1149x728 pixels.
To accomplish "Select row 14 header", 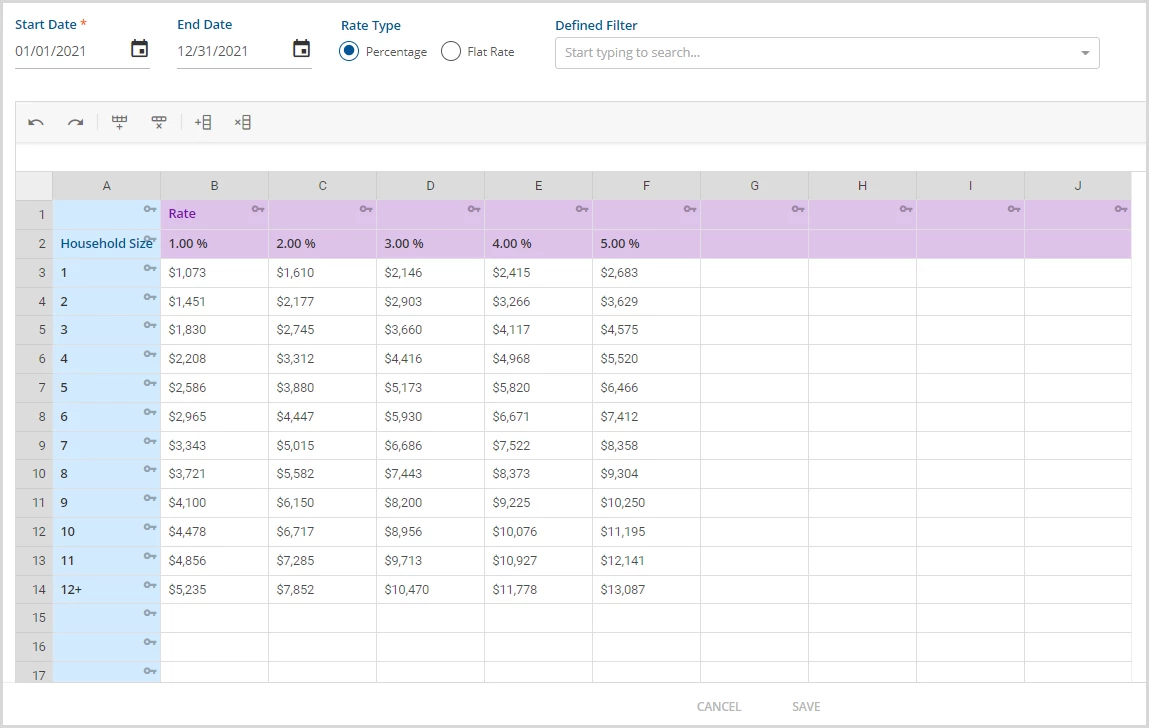I will pos(34,589).
